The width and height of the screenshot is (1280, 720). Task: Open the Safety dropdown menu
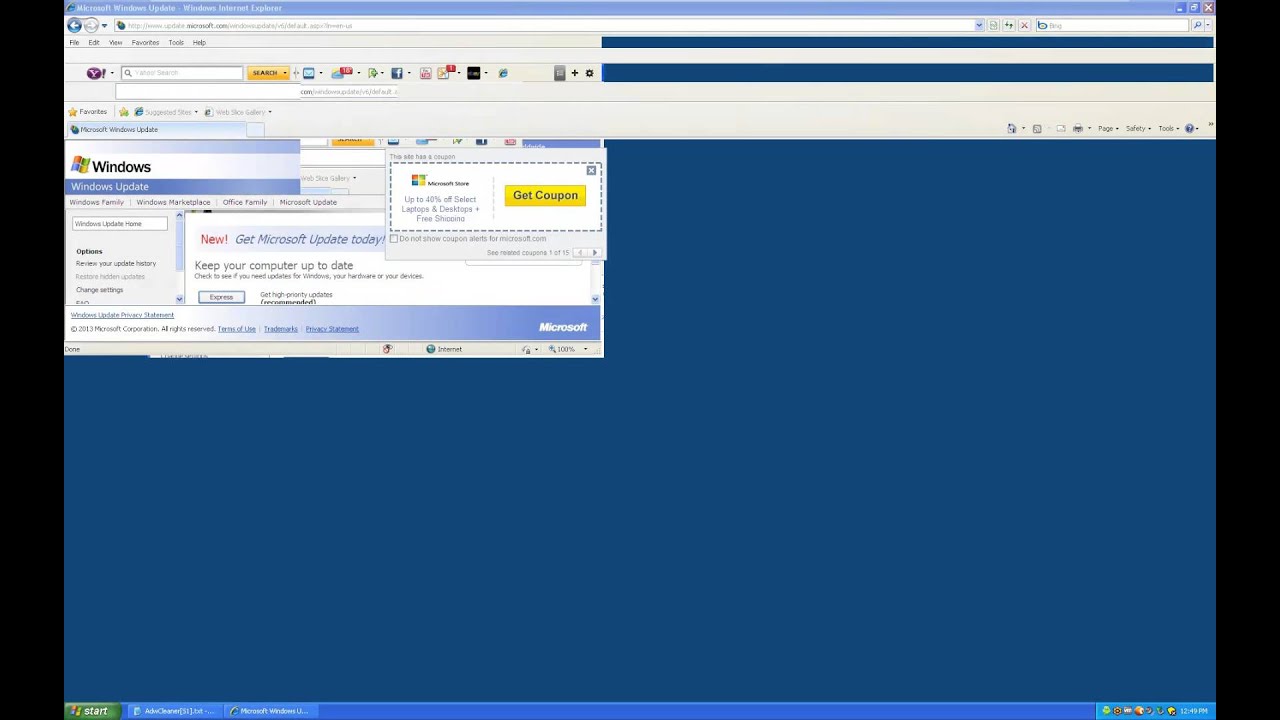(1138, 128)
